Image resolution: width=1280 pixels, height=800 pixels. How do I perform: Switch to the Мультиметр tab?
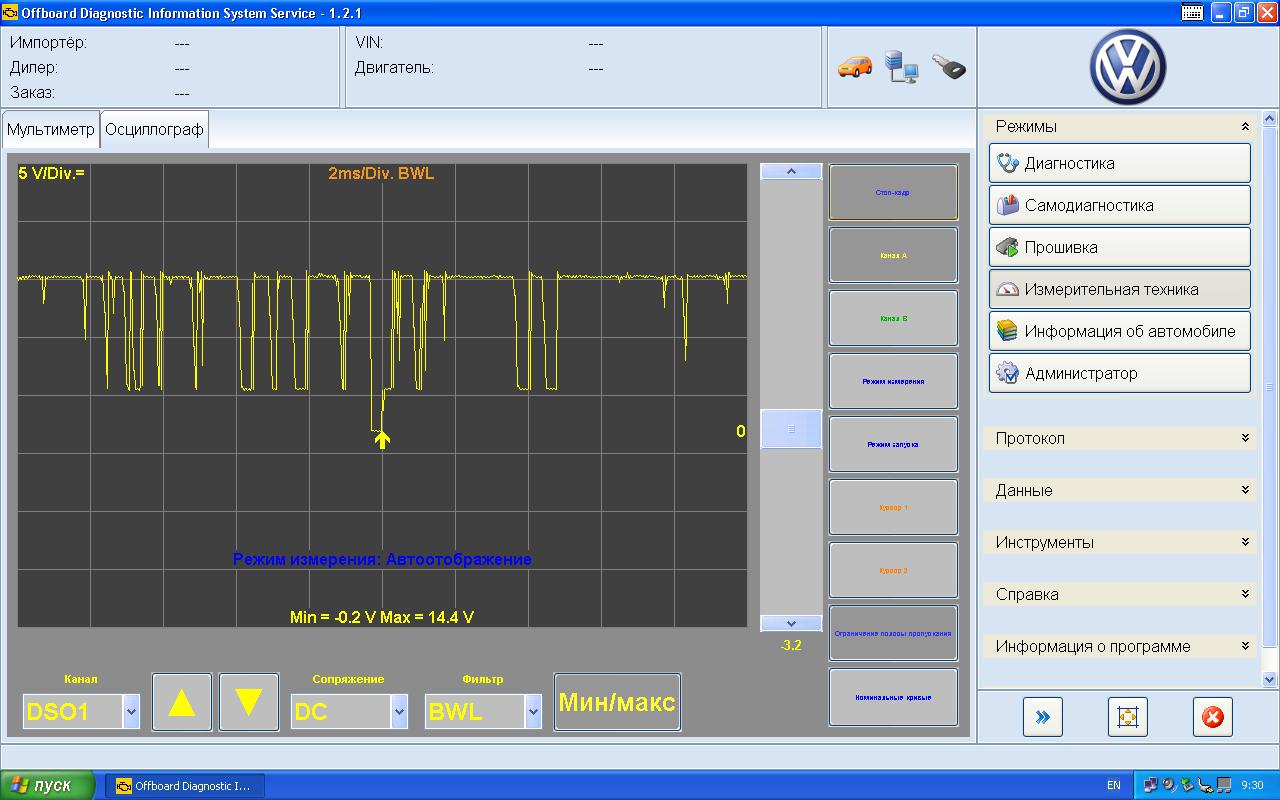(x=51, y=129)
